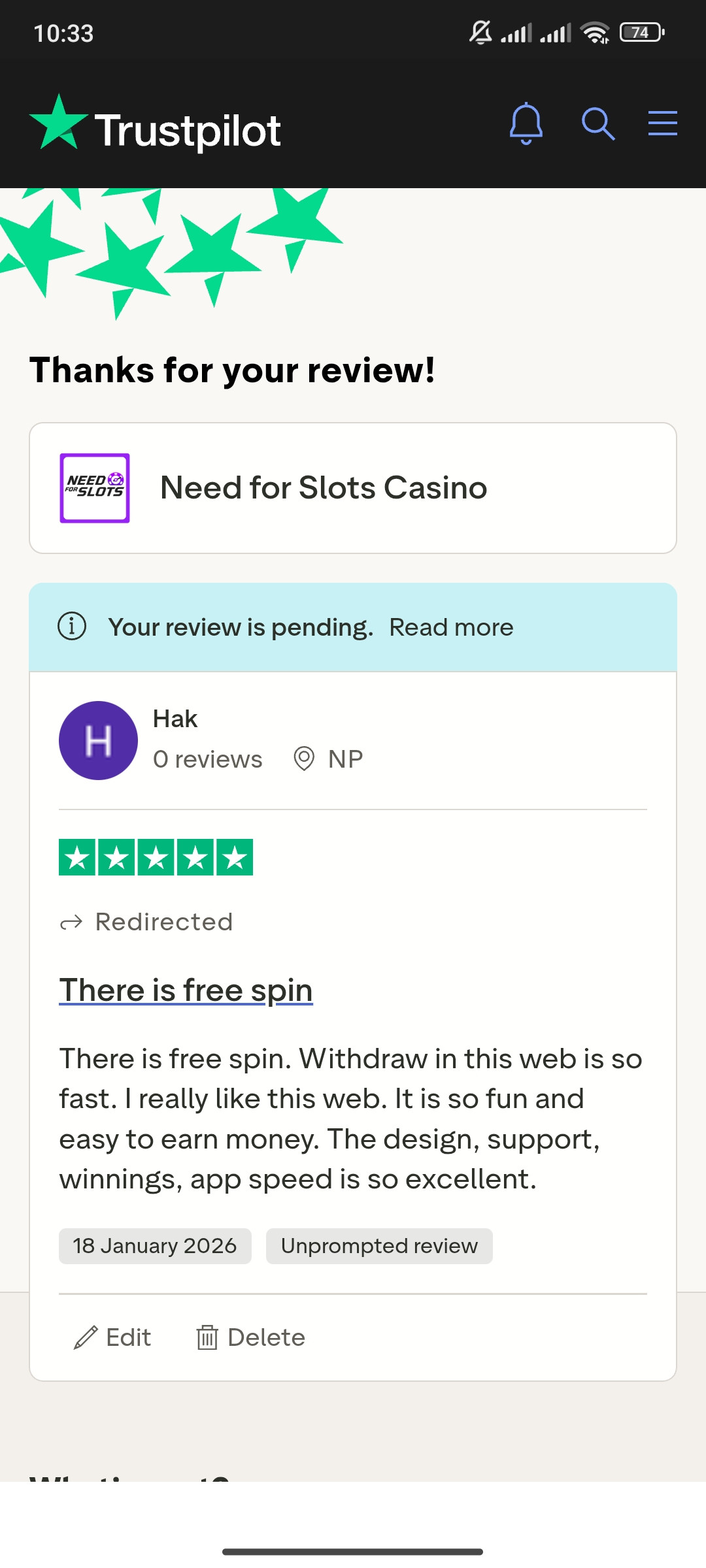Delete the submitted review
Viewport: 706px width, 1568px height.
click(x=251, y=1337)
